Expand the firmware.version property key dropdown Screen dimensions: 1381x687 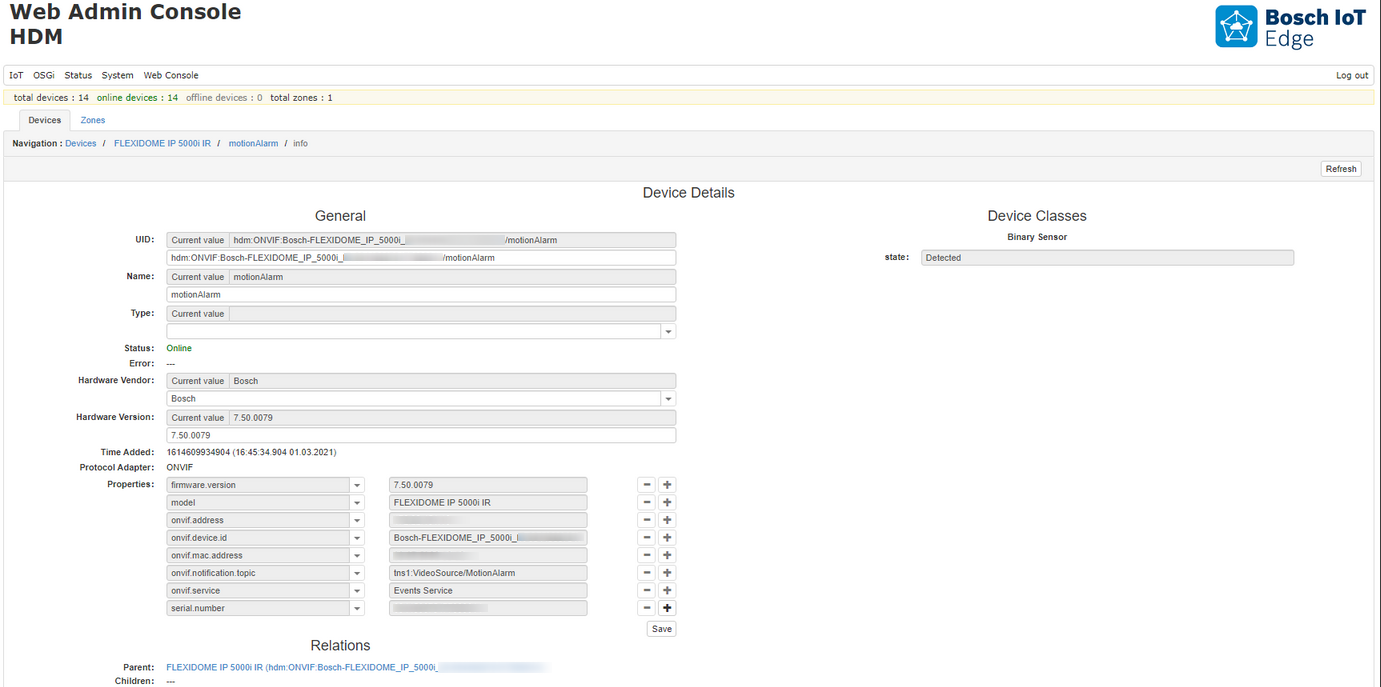[x=357, y=485]
